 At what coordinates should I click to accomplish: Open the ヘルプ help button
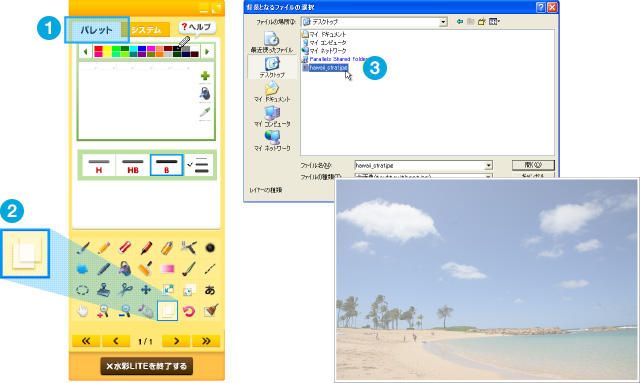pos(197,27)
